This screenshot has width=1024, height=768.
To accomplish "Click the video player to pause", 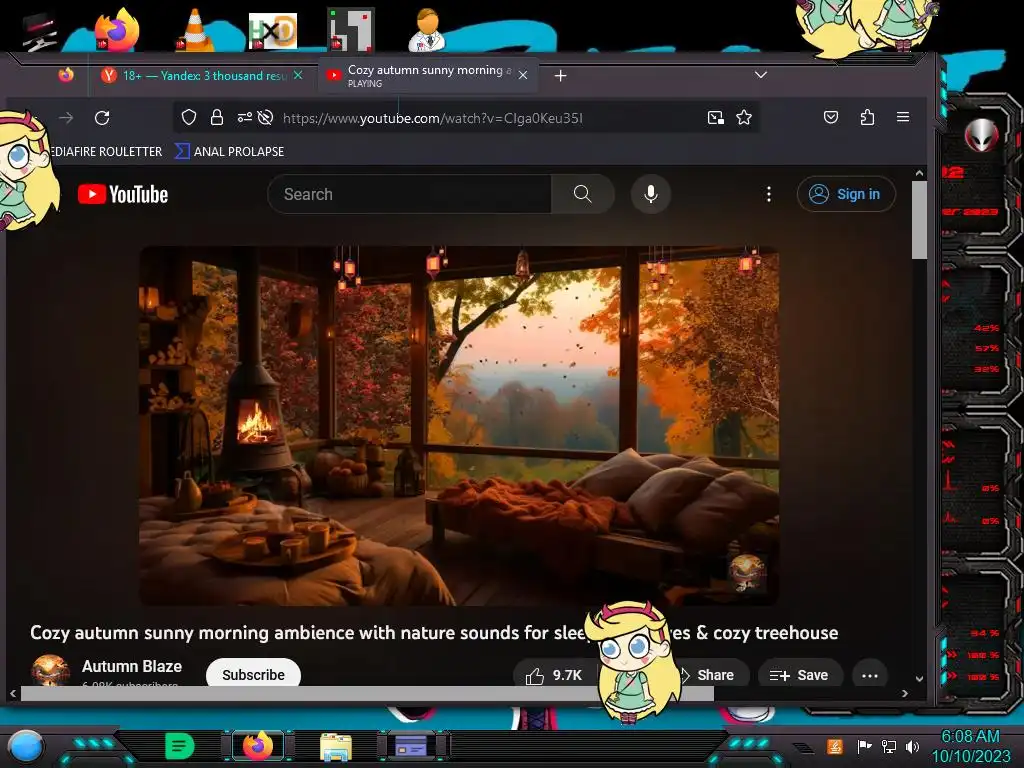I will point(458,426).
